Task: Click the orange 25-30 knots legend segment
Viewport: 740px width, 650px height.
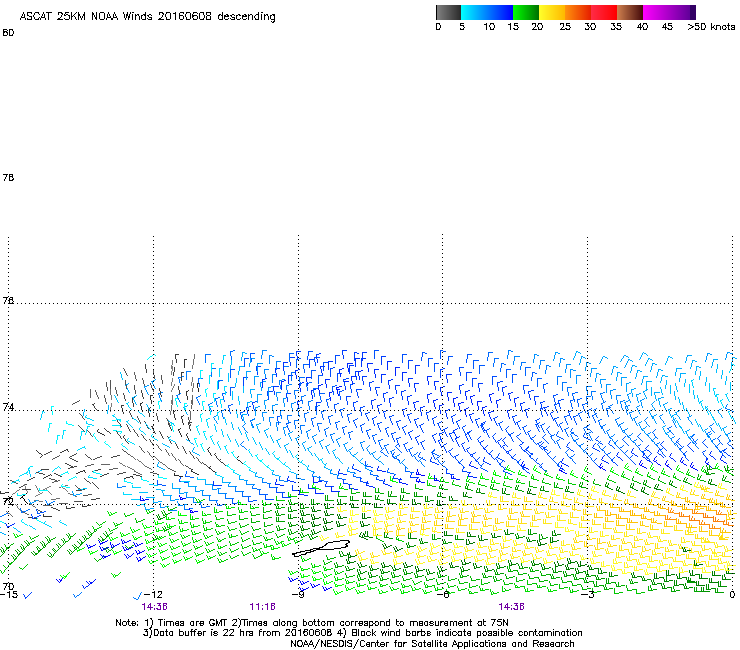Action: (x=578, y=12)
